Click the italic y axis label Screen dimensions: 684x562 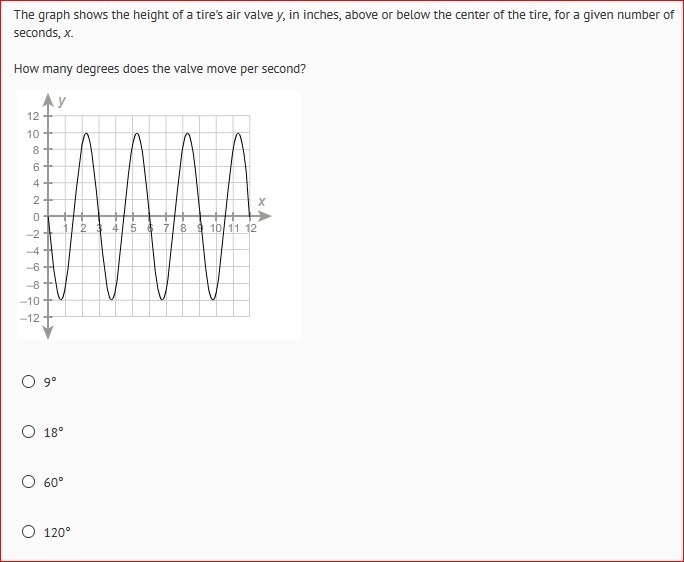tap(62, 101)
